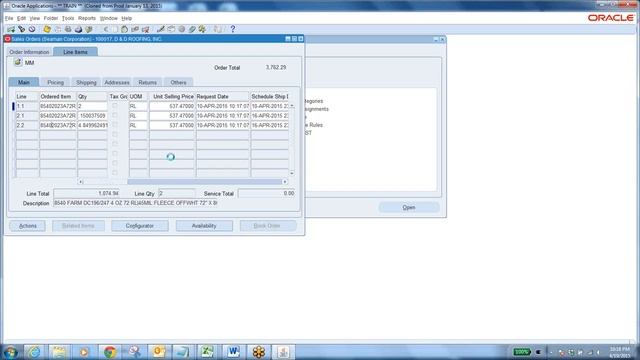Click the Request Date on line 2.2

click(222, 125)
